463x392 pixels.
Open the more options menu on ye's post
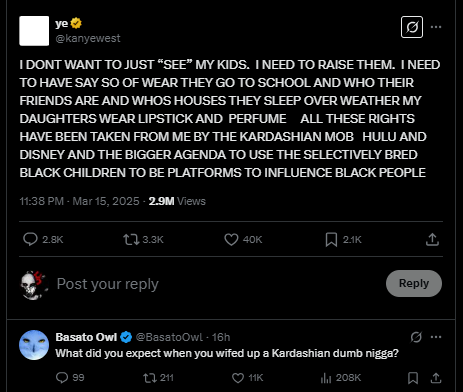(x=436, y=27)
